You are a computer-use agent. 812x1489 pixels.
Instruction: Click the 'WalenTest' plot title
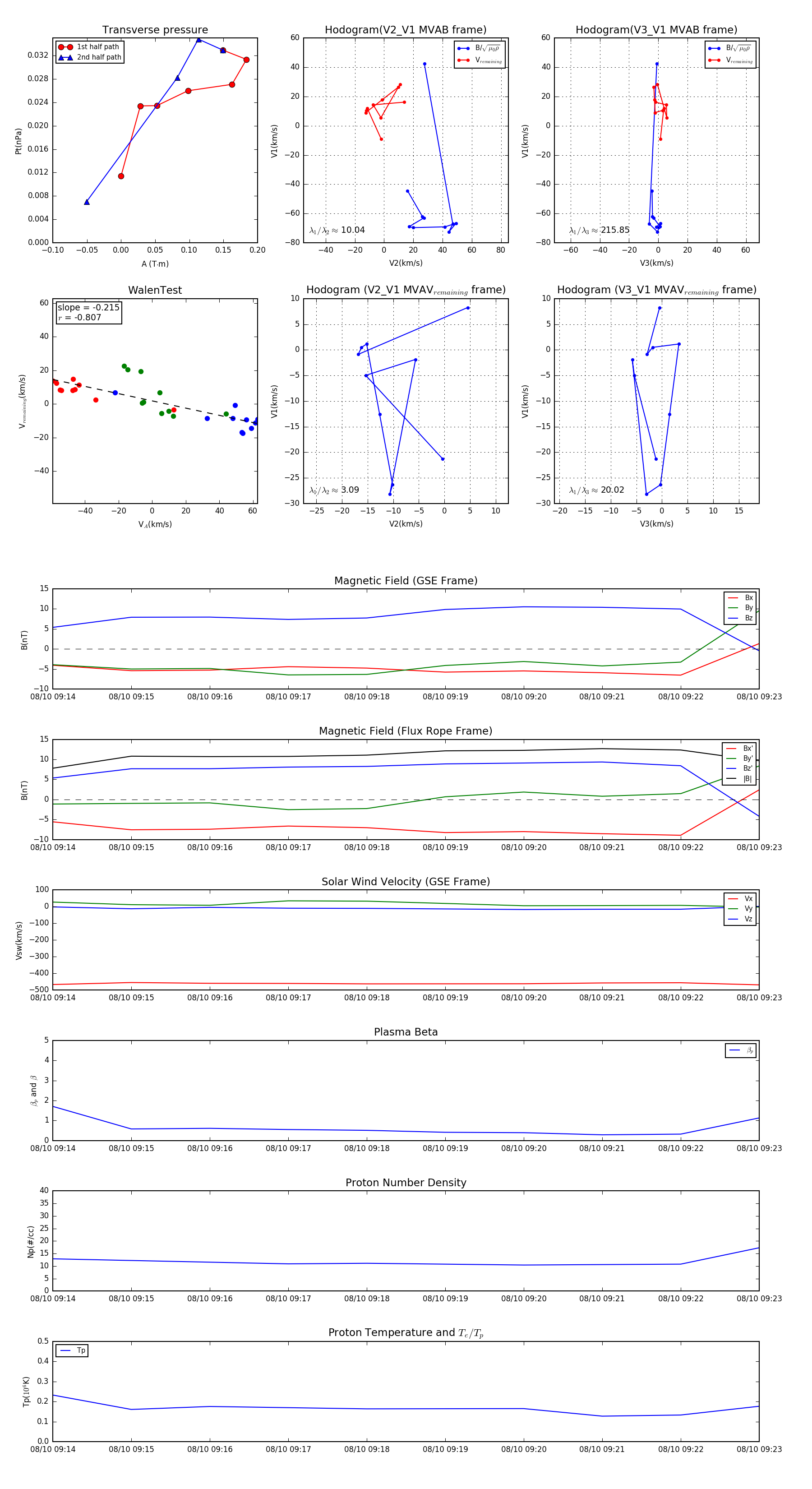(155, 290)
